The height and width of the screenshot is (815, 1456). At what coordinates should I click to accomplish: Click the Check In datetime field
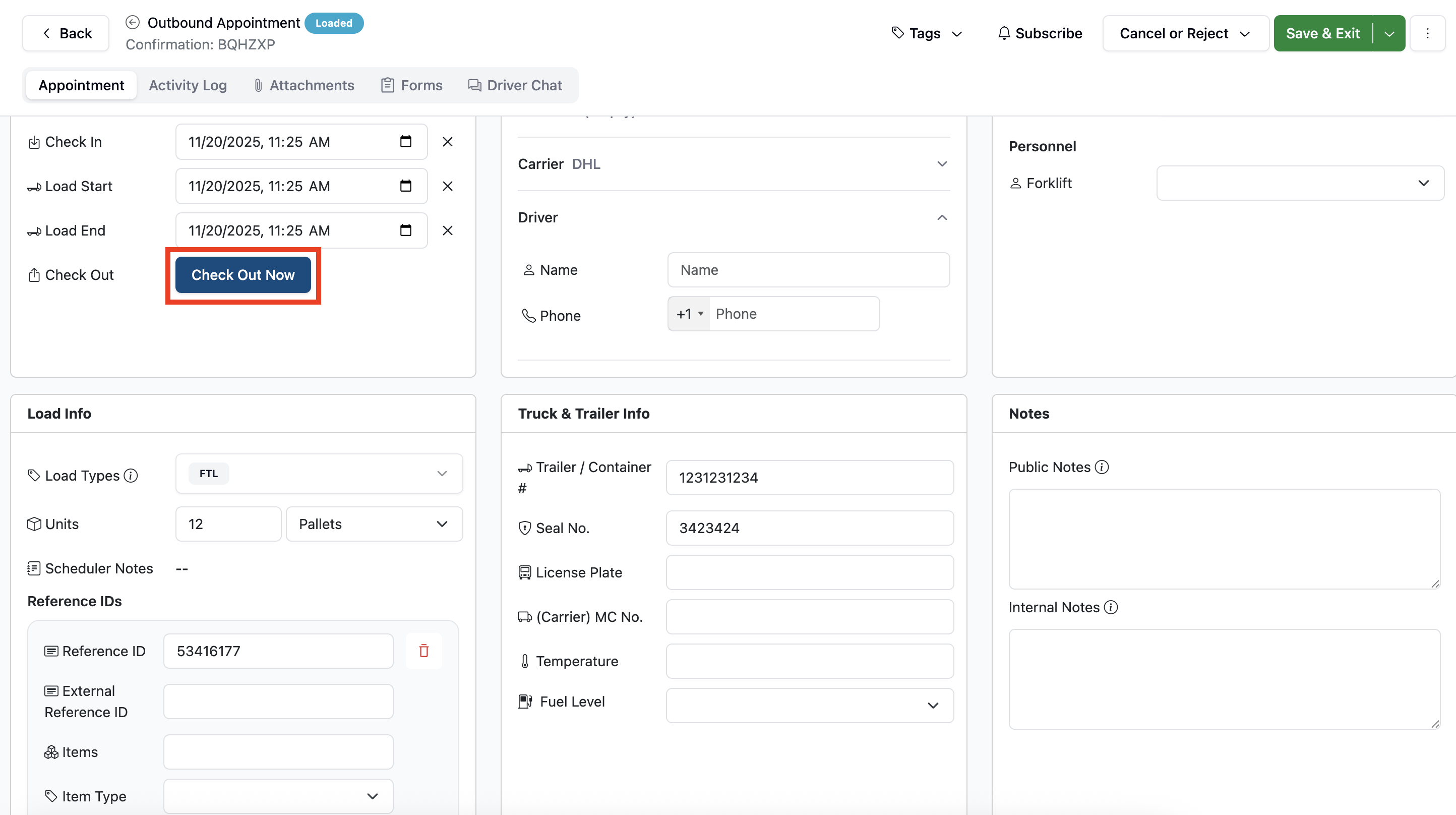pos(301,141)
